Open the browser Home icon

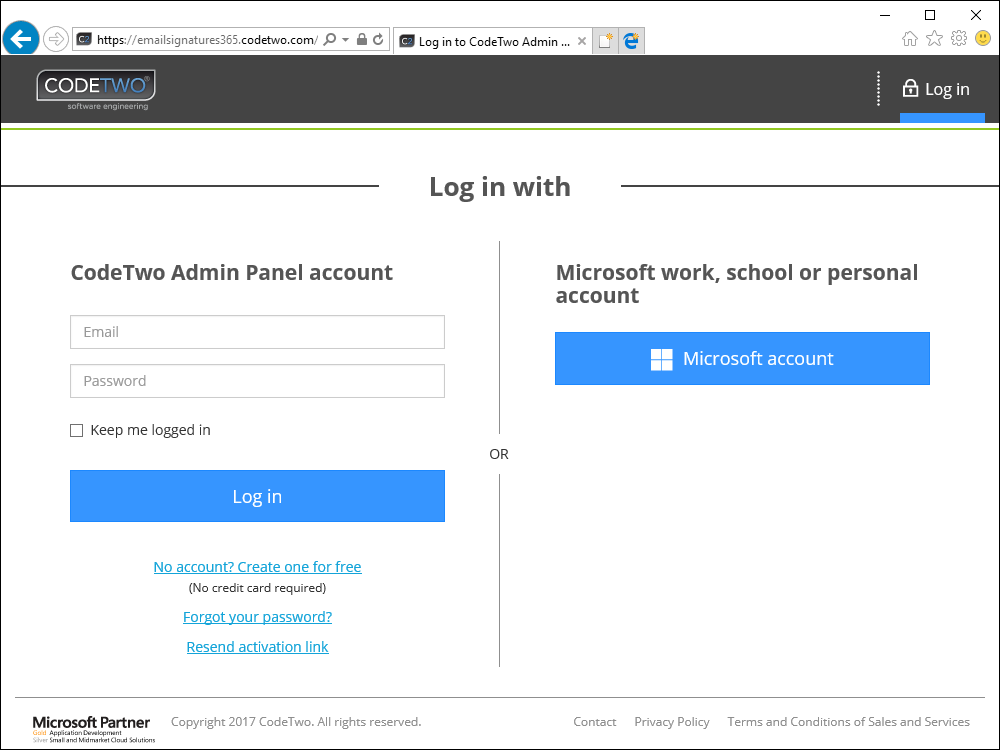coord(909,37)
